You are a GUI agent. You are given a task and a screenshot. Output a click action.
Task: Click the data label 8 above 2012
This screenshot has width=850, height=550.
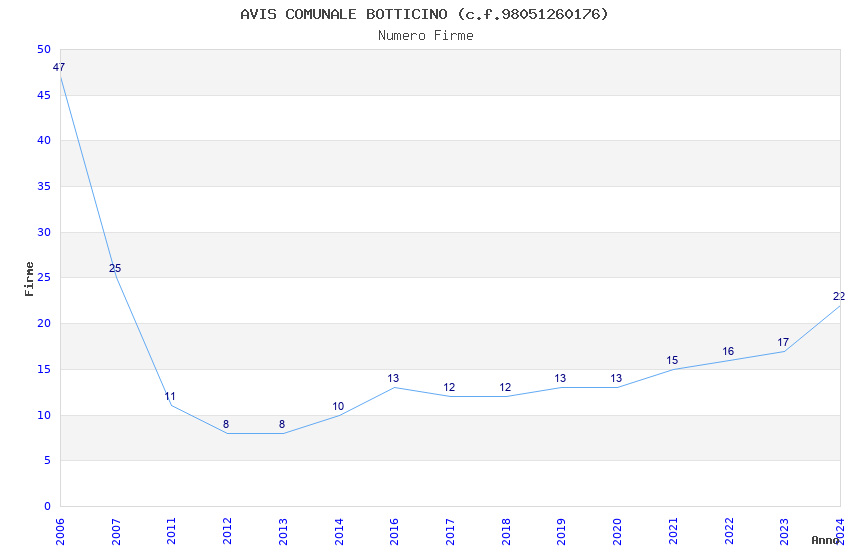point(226,424)
